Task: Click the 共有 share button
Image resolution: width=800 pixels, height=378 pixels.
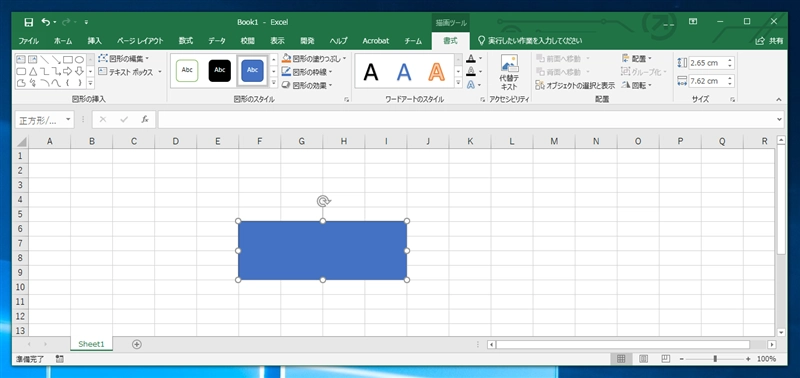Action: (770, 41)
